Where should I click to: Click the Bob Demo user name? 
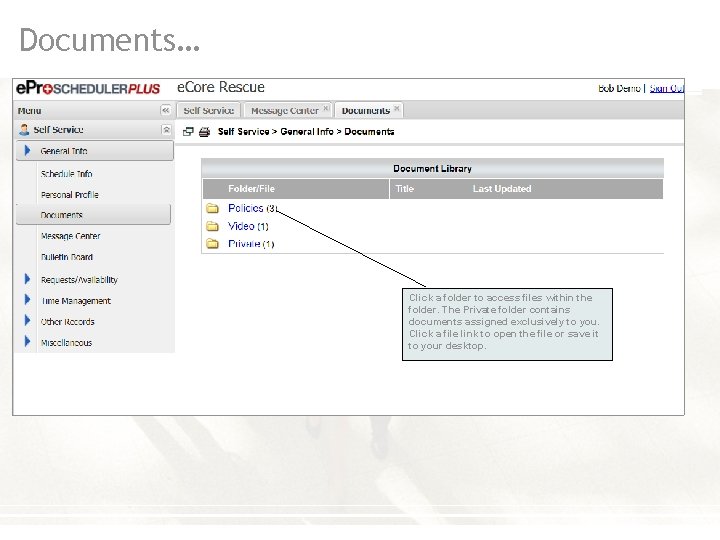point(619,88)
